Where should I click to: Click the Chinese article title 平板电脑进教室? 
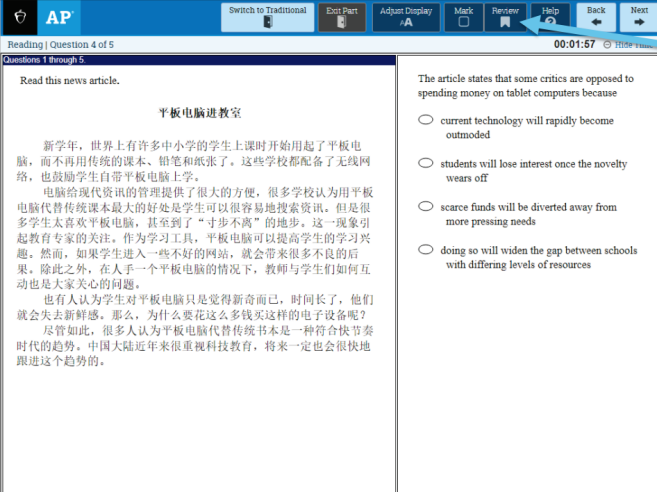tap(199, 114)
